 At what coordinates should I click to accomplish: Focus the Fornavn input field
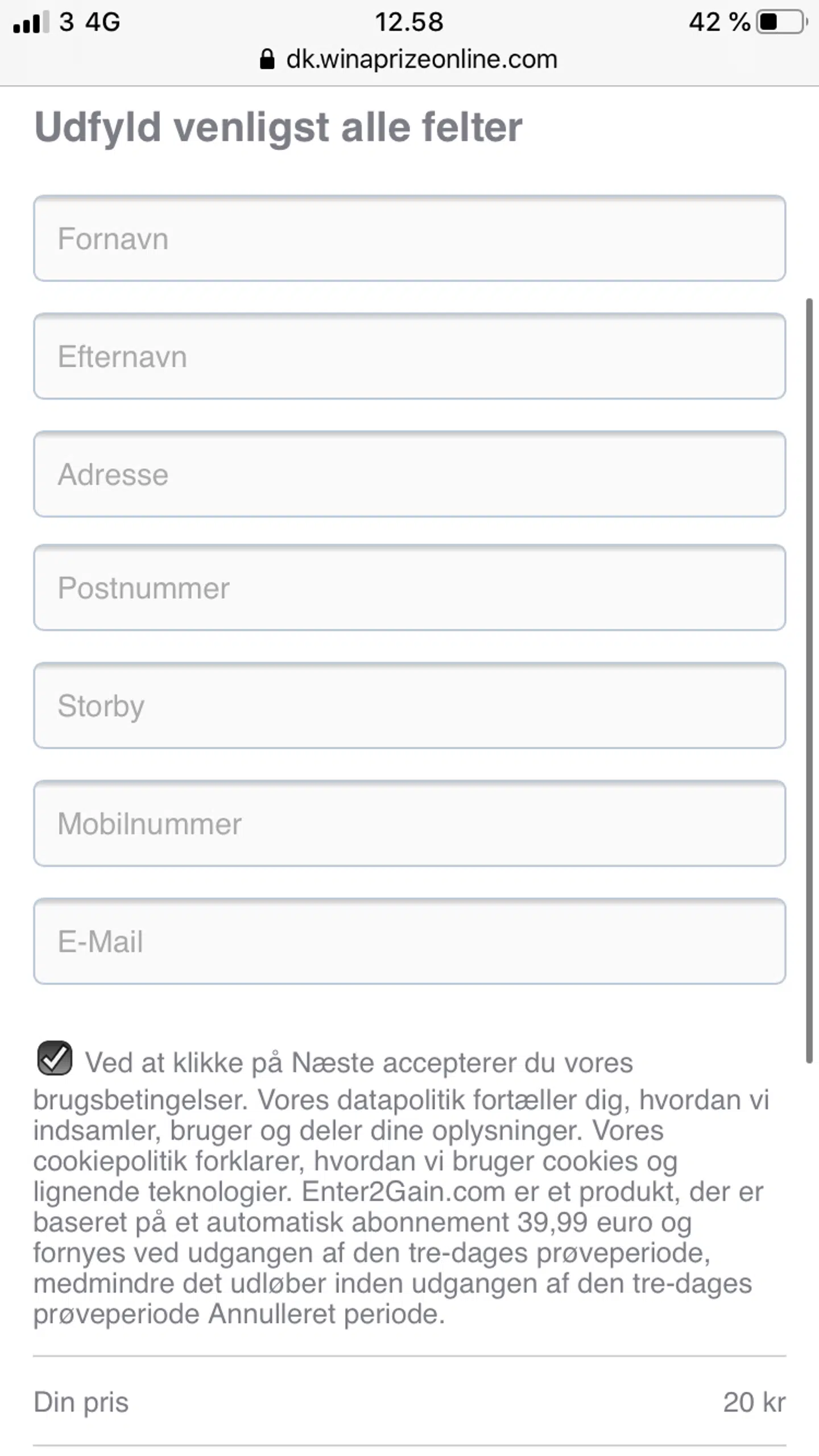point(409,238)
